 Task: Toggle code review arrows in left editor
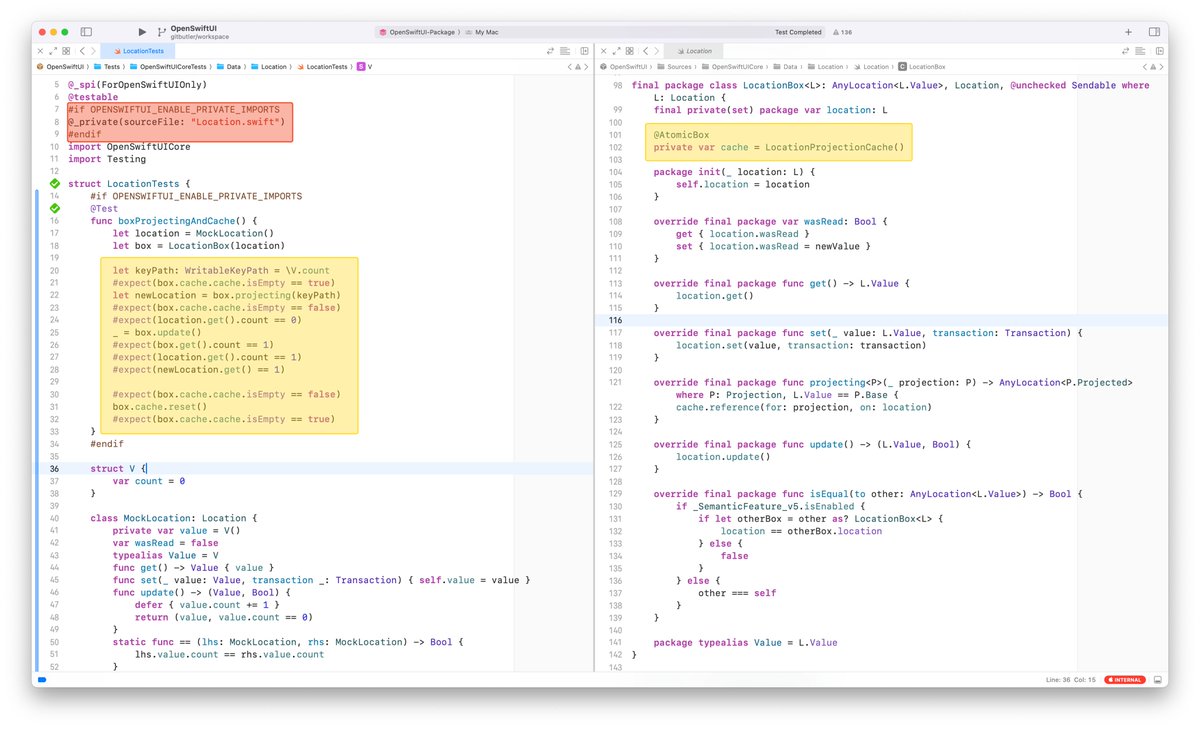(551, 50)
